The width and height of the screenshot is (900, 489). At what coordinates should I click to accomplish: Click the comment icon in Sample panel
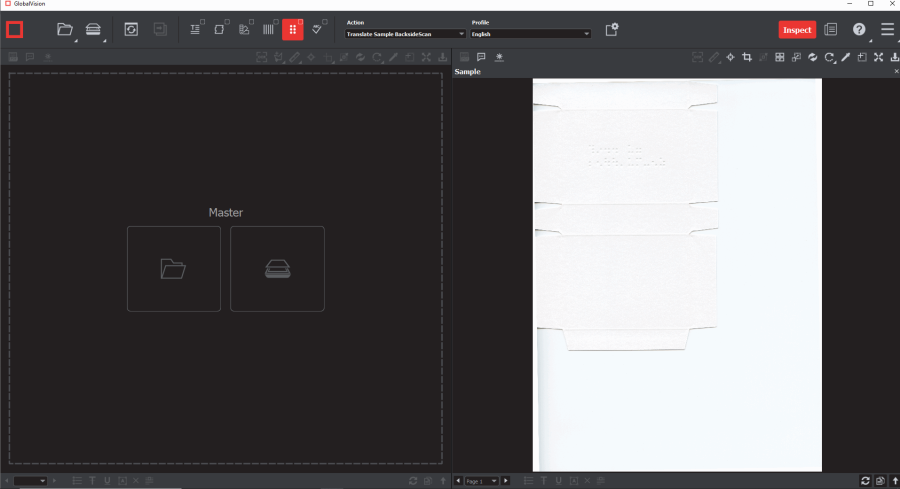[x=481, y=57]
